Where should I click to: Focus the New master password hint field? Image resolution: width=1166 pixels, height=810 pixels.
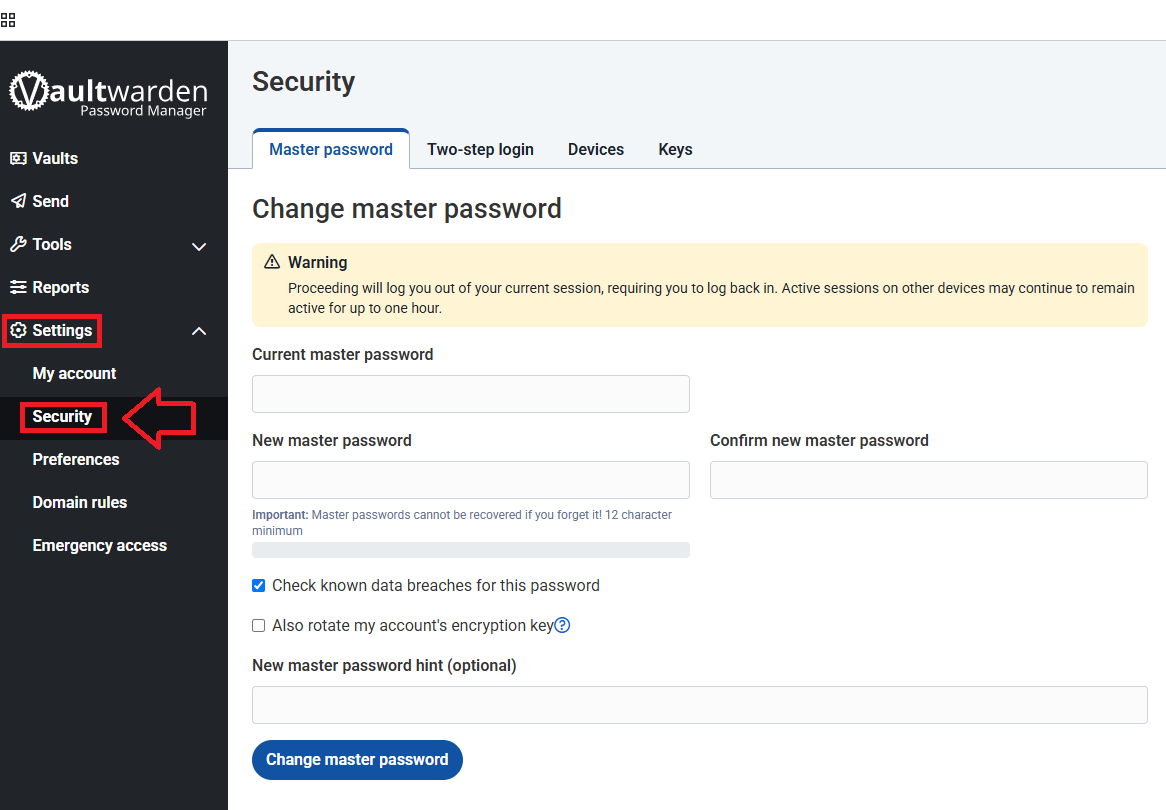699,705
